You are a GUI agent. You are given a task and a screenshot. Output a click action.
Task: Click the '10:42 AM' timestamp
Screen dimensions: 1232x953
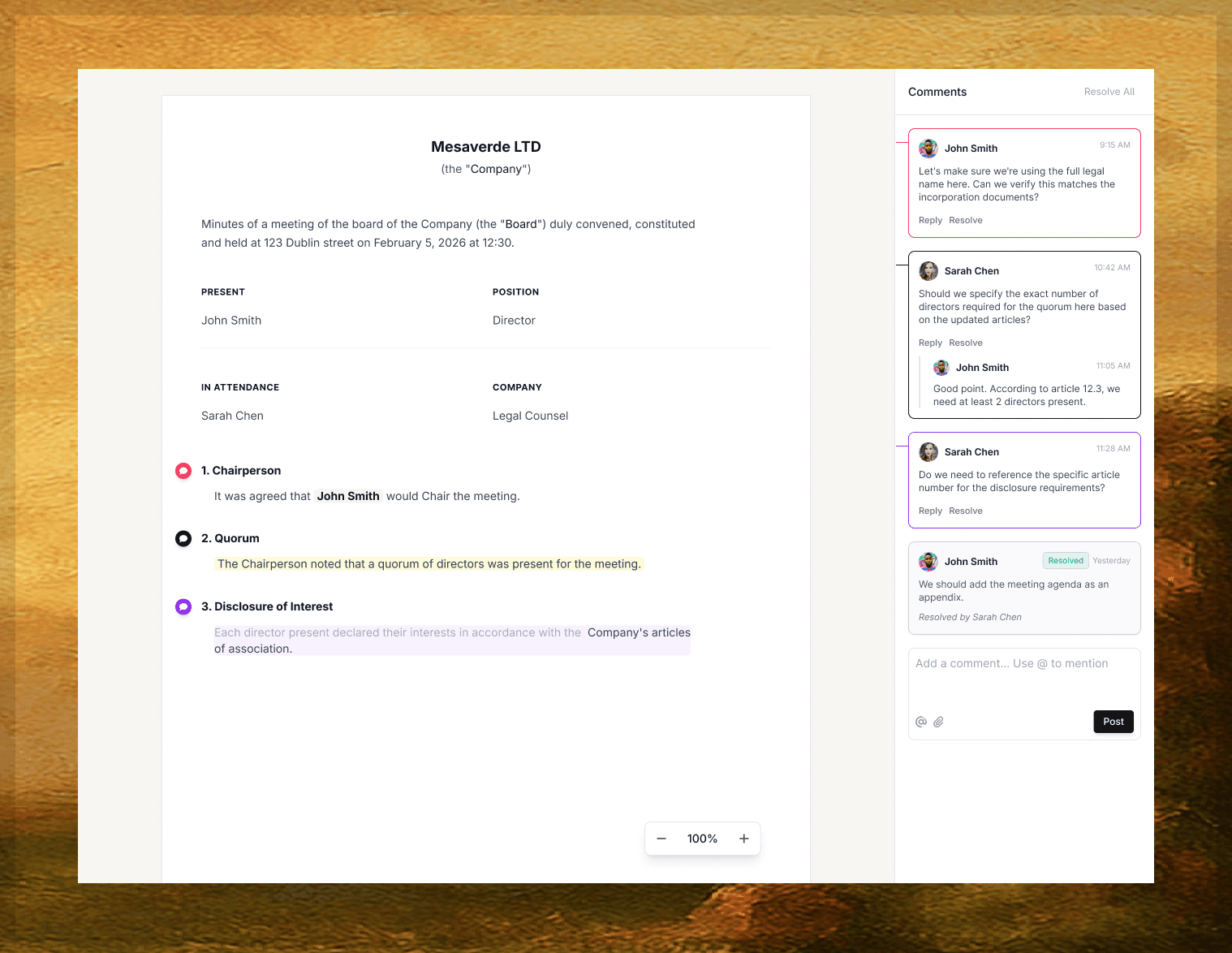pos(1112,268)
